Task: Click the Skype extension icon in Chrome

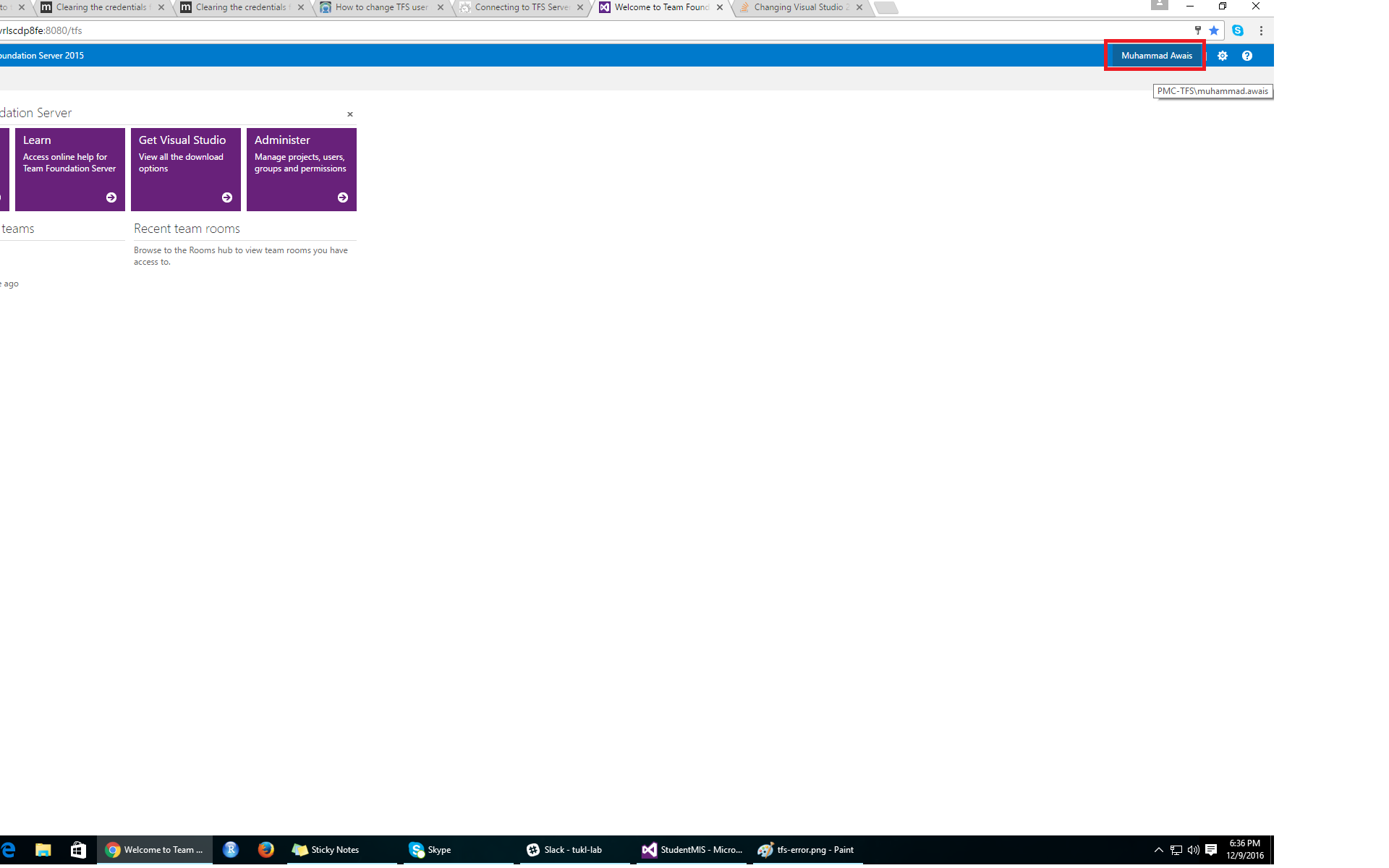Action: click(x=1238, y=30)
